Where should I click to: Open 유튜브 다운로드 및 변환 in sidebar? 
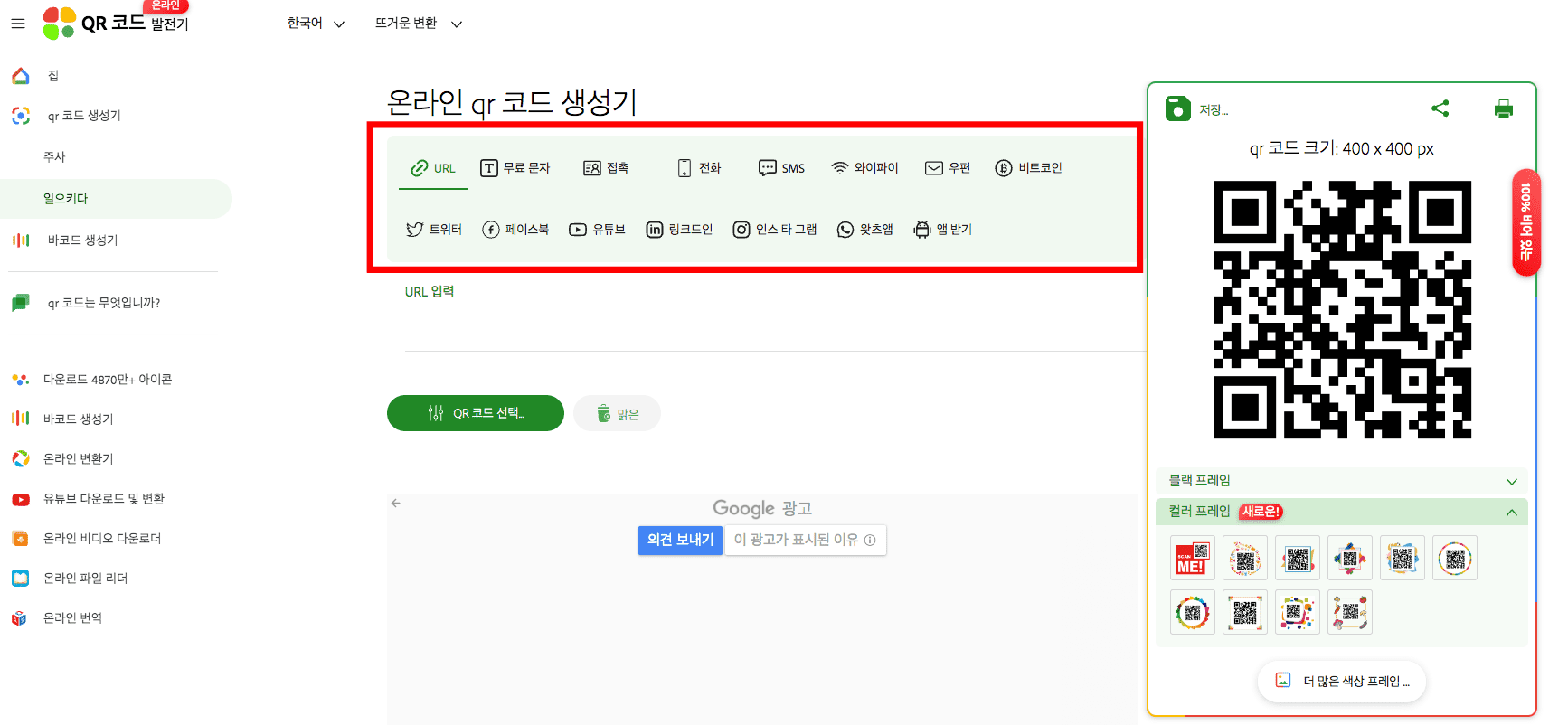[x=104, y=499]
